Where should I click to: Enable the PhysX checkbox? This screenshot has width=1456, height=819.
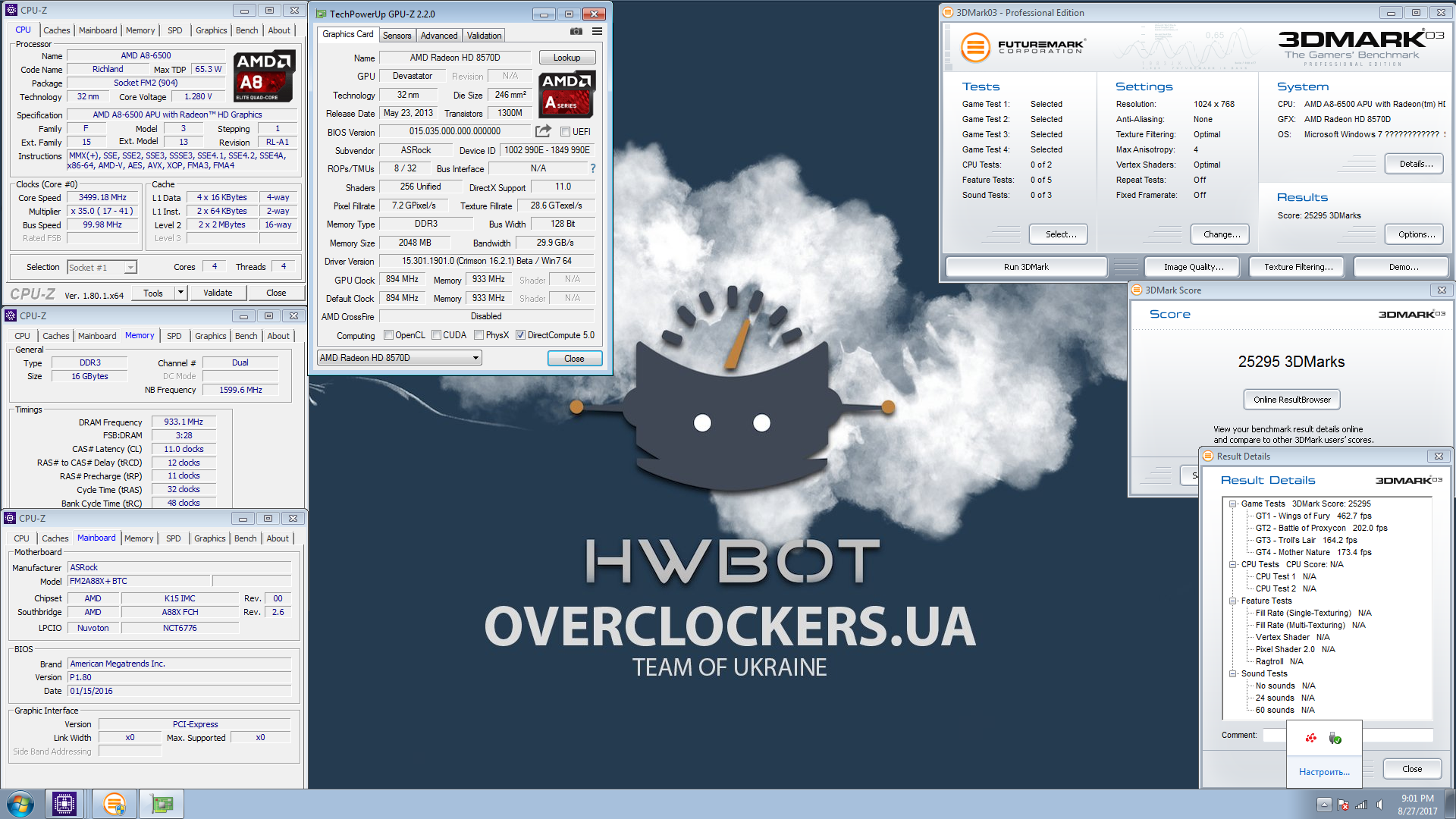[x=479, y=335]
